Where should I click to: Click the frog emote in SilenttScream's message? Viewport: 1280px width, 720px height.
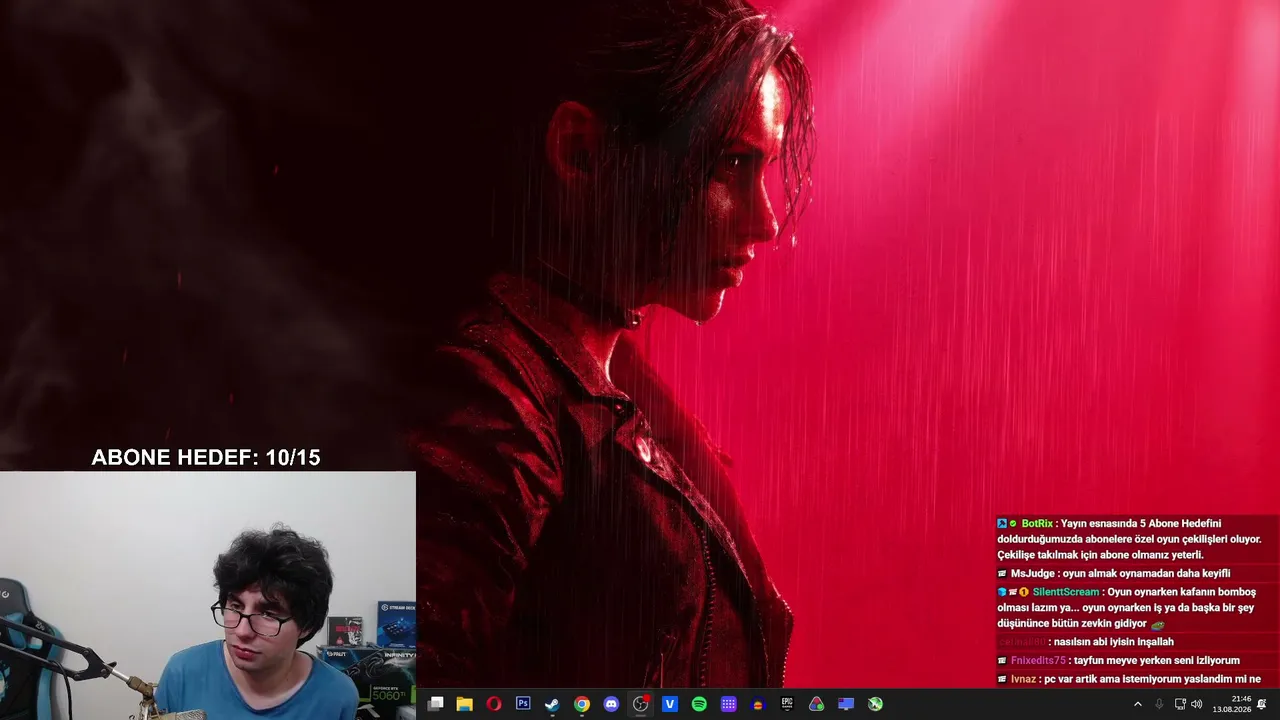[x=1158, y=625]
